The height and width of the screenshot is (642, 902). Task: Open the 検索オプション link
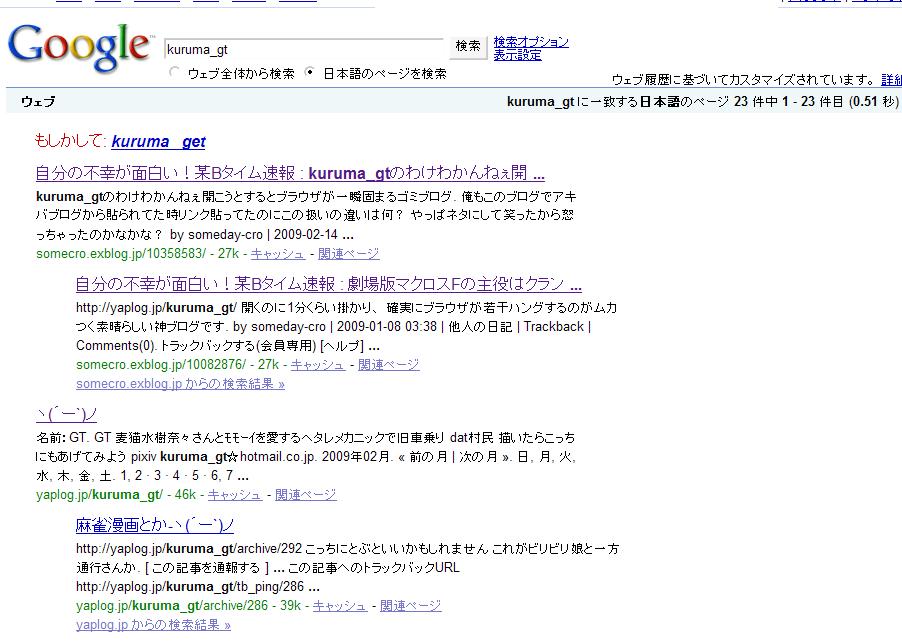point(531,42)
